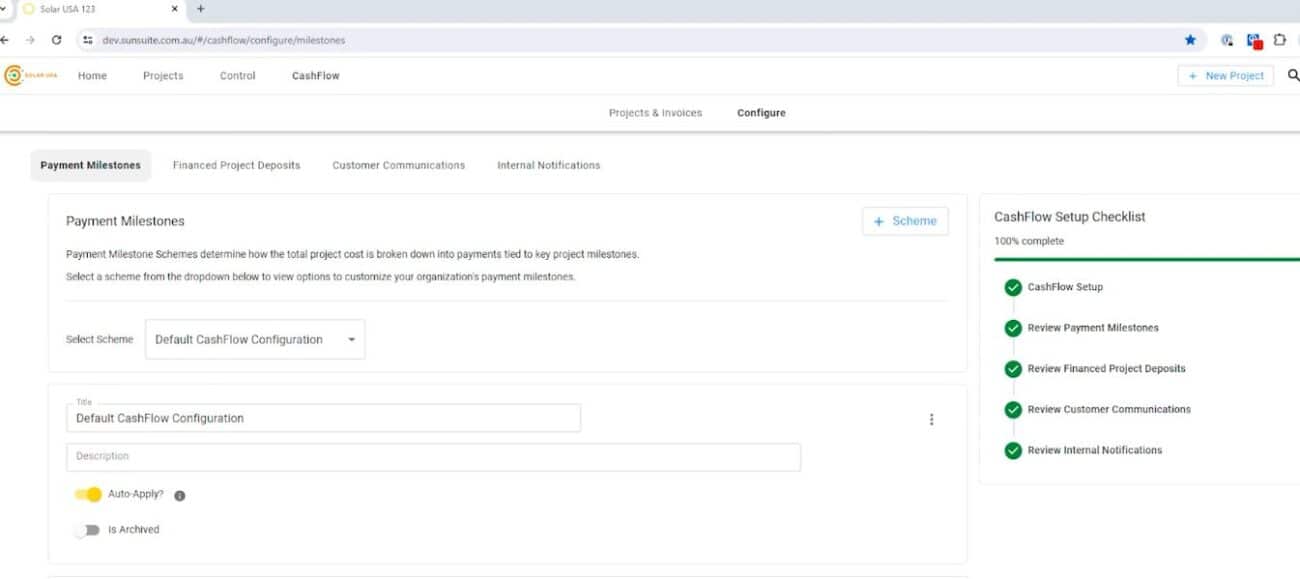The image size is (1300, 579).
Task: Click the New Project button
Action: [x=1225, y=76]
